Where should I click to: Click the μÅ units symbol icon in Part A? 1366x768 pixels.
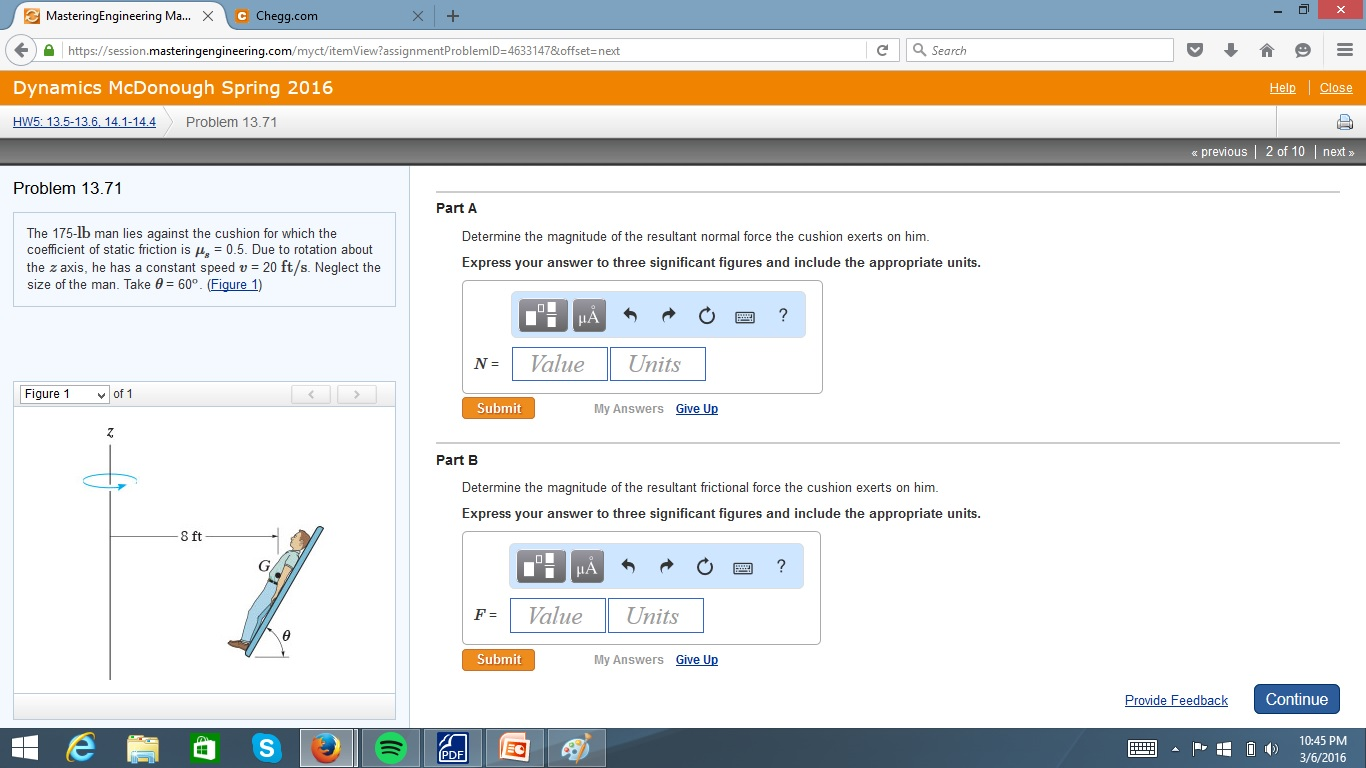587,314
